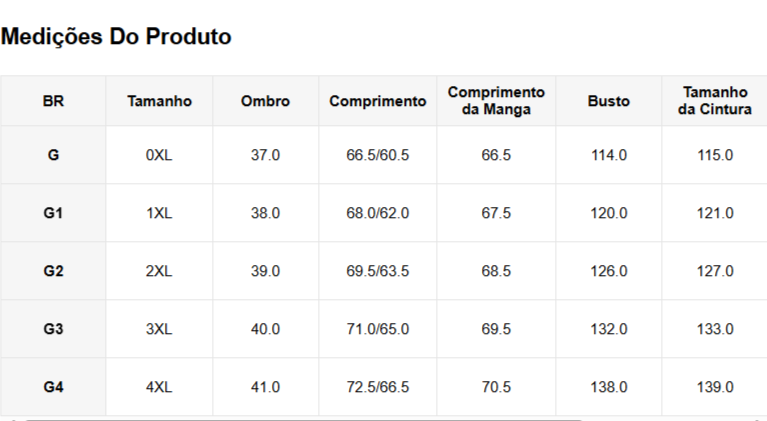The image size is (767, 421).
Task: Click the 38.0 shoulder value
Action: (265, 213)
